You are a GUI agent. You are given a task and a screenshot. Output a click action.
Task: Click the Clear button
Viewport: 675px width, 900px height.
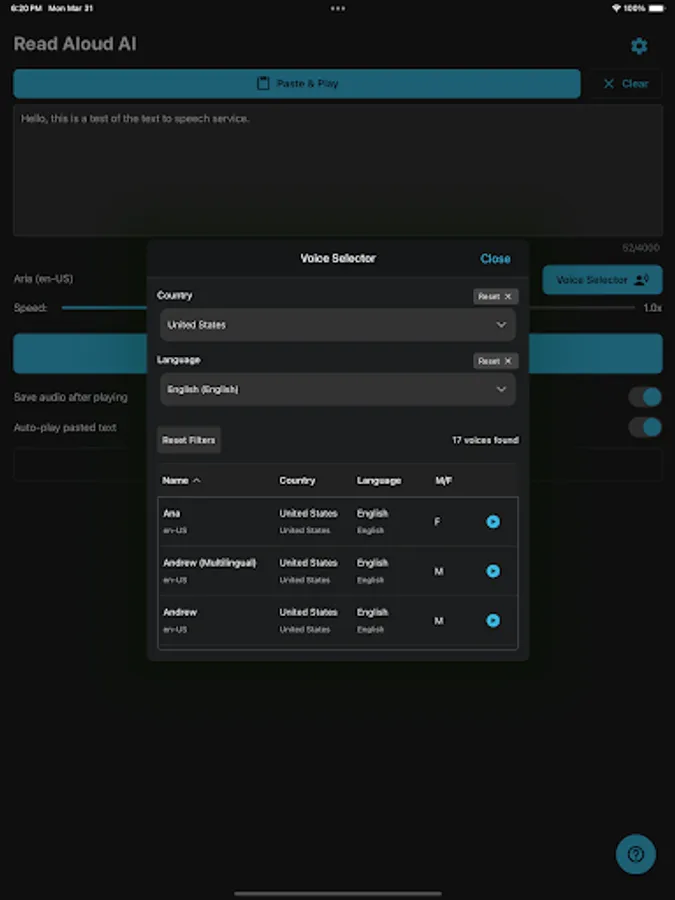(626, 84)
